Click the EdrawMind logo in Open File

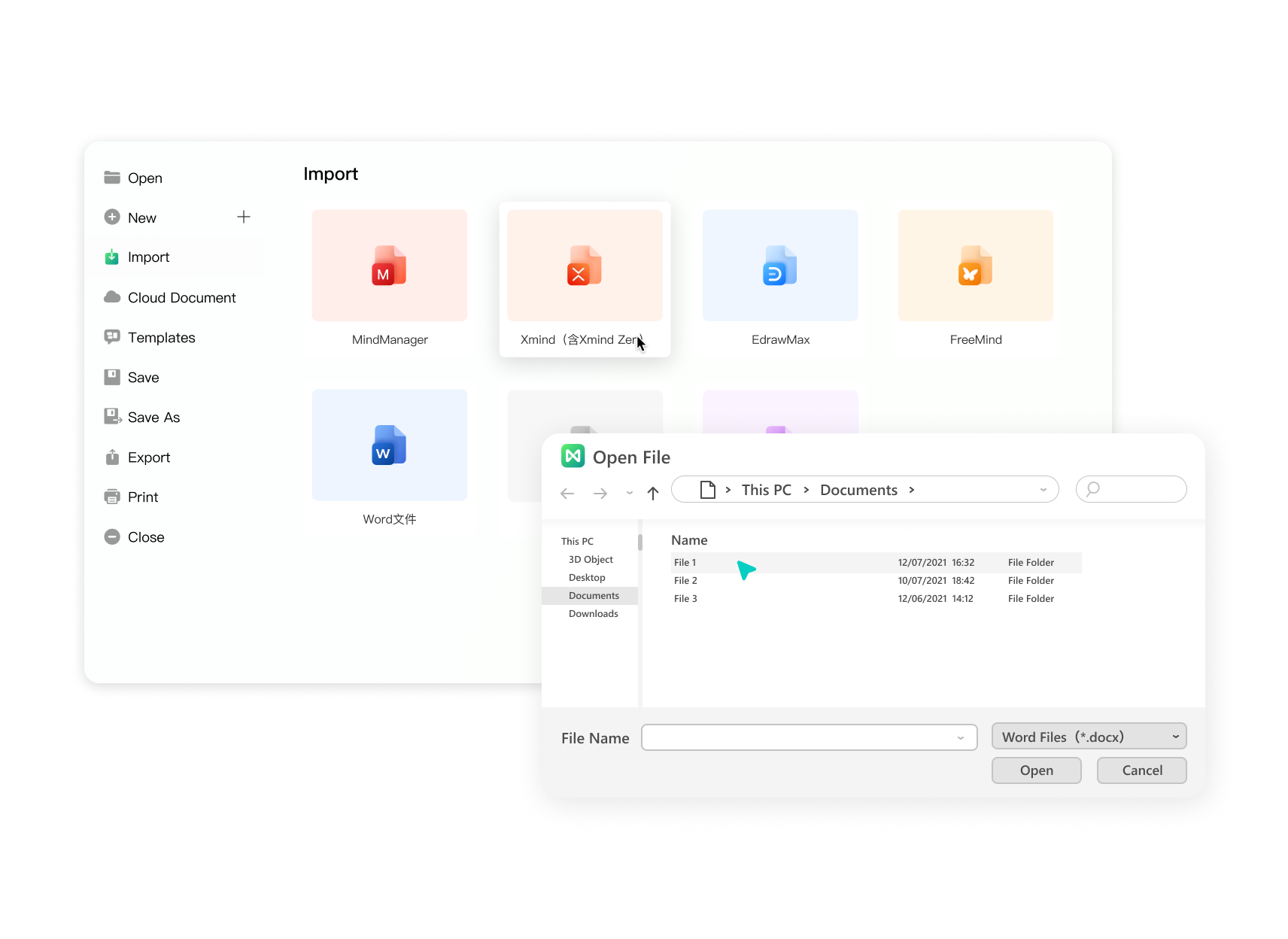(x=573, y=456)
